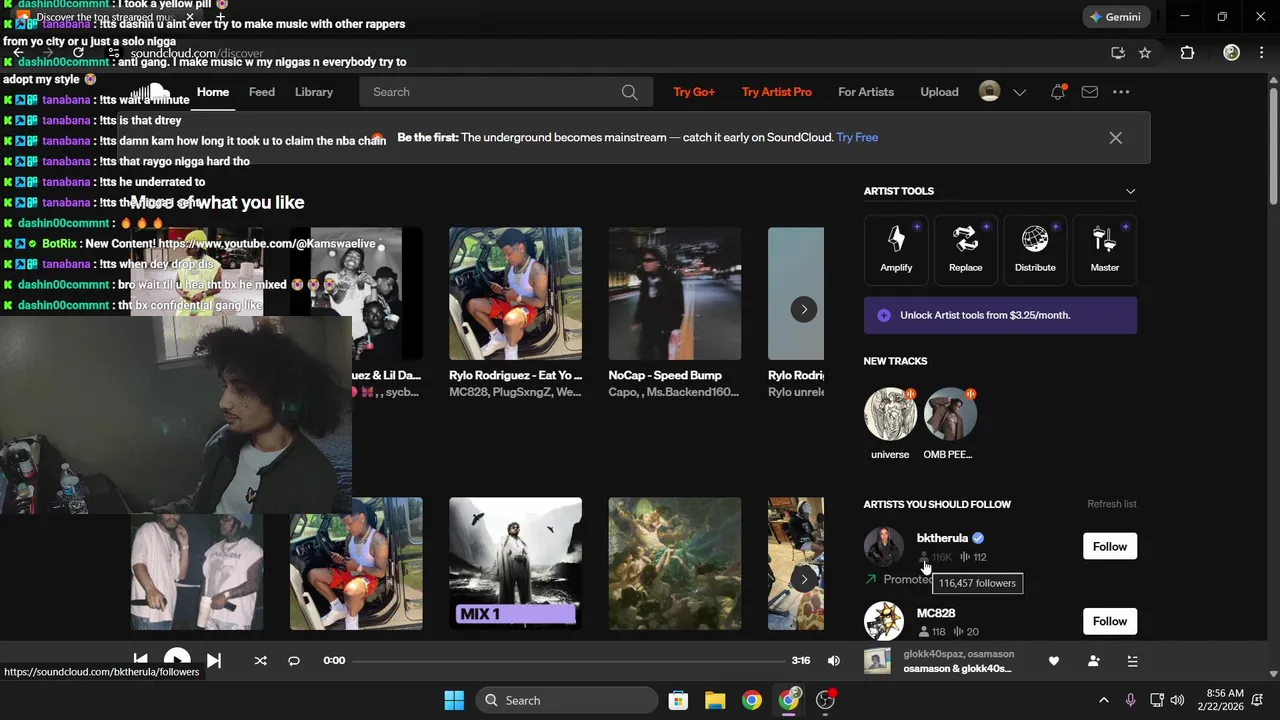Open the Distribute artist tool
The width and height of the screenshot is (1280, 720).
[x=1035, y=248]
